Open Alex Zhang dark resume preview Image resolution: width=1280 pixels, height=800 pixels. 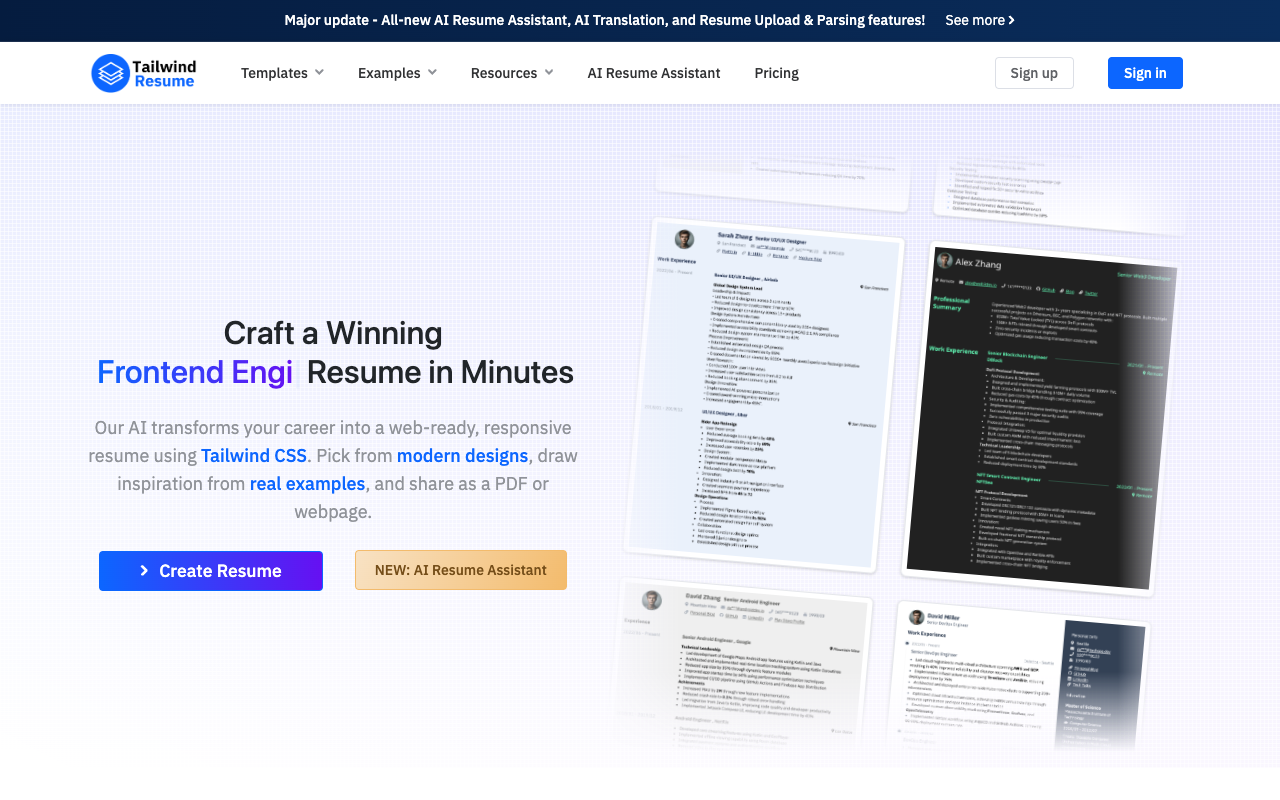point(1040,418)
